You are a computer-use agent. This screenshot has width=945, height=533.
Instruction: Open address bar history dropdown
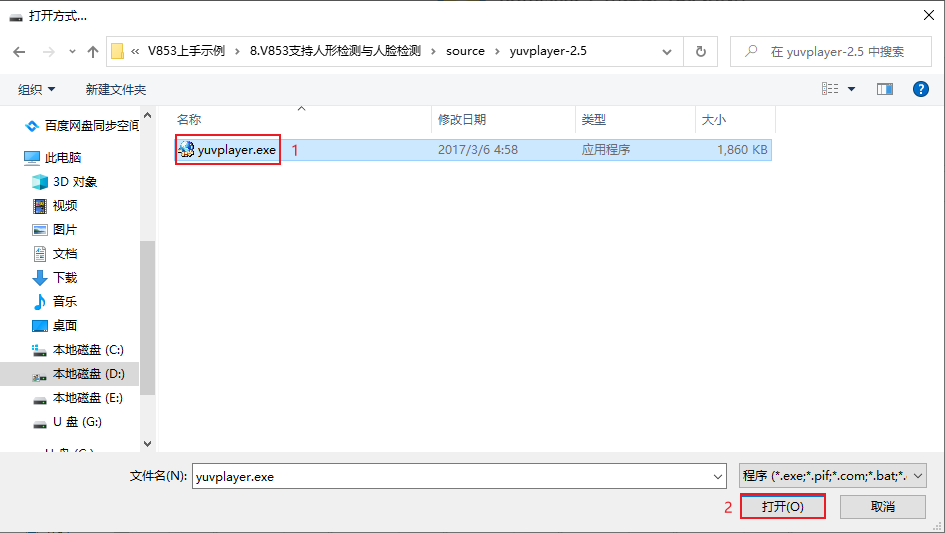[667, 52]
